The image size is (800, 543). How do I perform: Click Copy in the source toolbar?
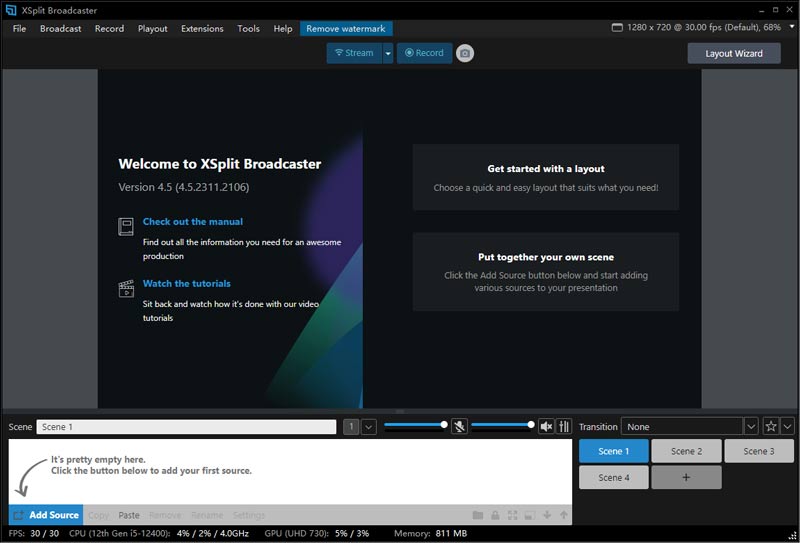(x=98, y=515)
